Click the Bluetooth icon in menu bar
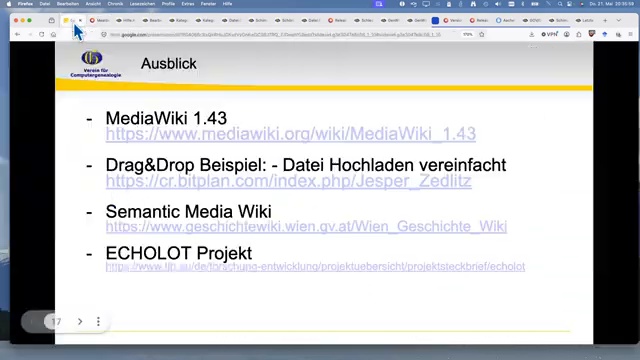Image resolution: width=640 pixels, height=360 pixels. point(523,4)
